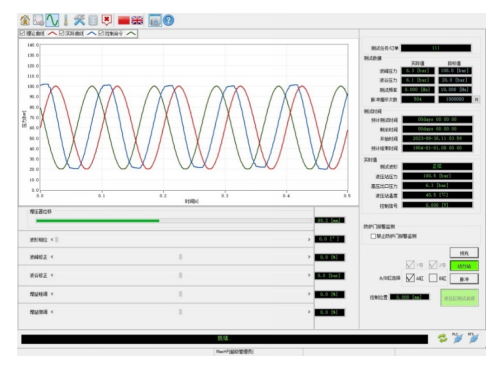Switch language using the Chinese flag
The width and height of the screenshot is (500, 371).
124,20
